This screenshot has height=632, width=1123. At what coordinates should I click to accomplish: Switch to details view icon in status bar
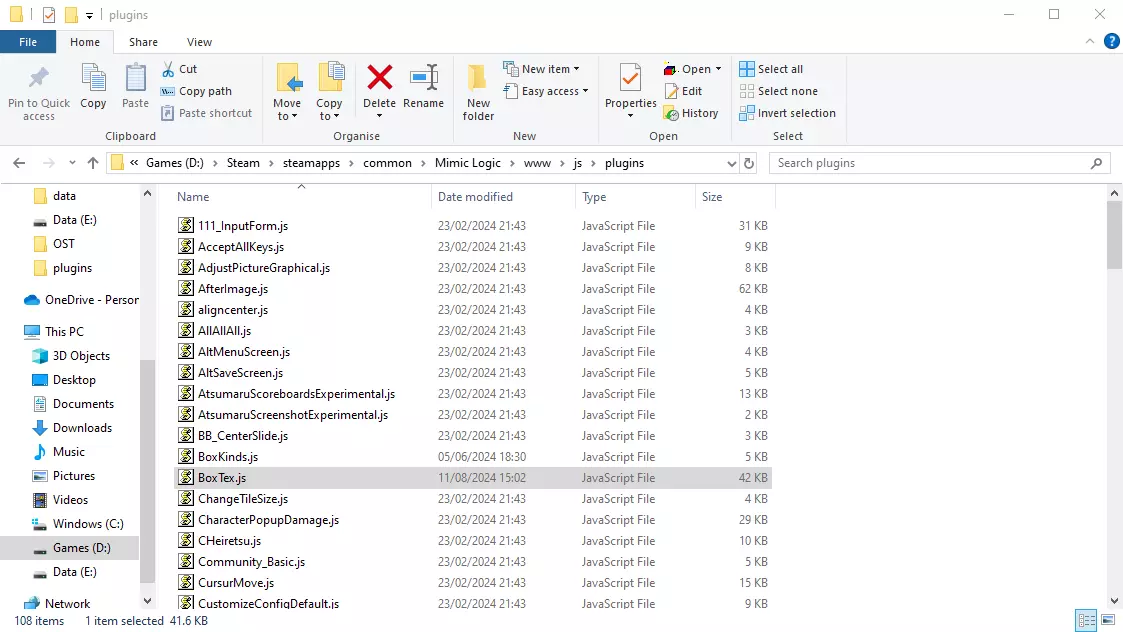point(1086,621)
